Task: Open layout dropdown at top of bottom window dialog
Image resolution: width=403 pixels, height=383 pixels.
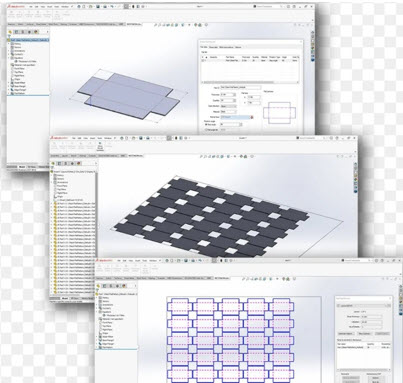Action: click(x=363, y=305)
